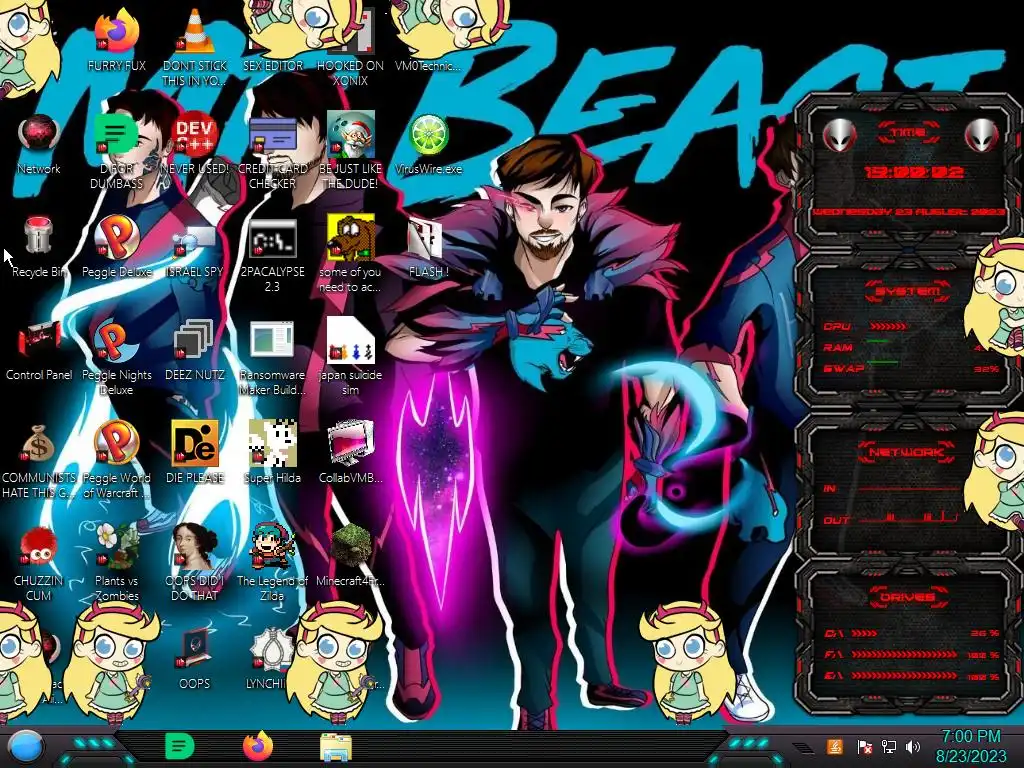1024x768 pixels.
Task: Click the Start orb button
Action: click(26, 748)
